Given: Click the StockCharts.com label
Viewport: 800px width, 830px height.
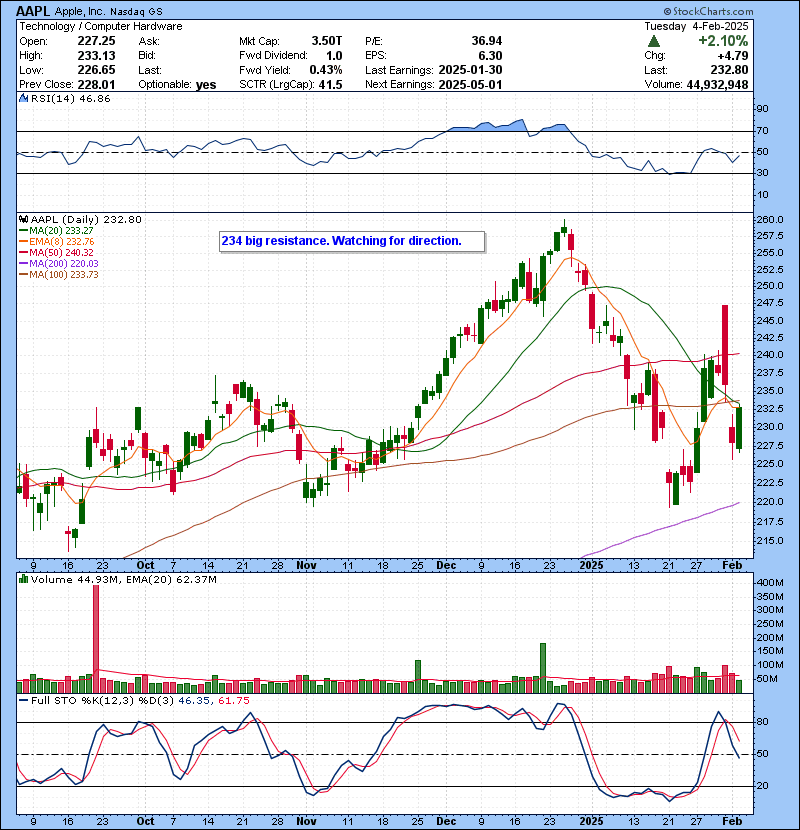Looking at the screenshot, I should click(708, 11).
